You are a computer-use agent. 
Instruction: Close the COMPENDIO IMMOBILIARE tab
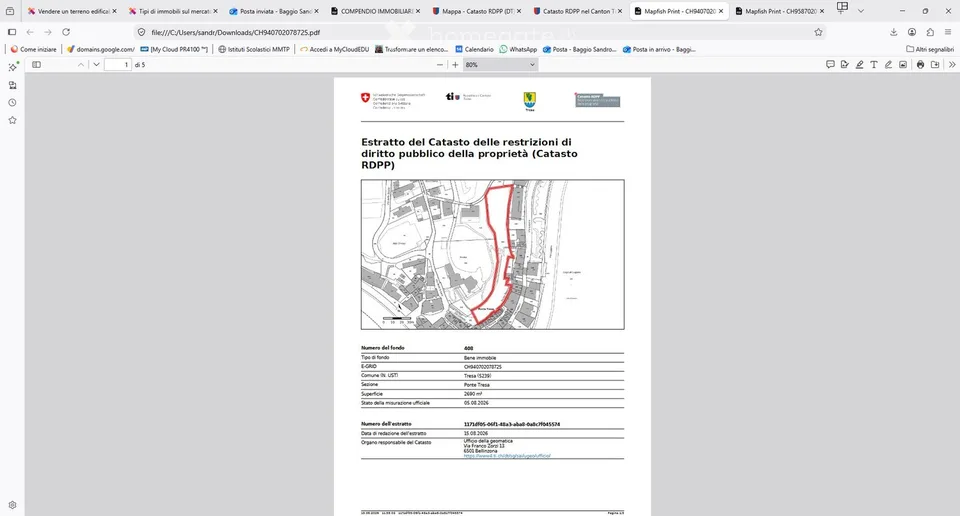pos(418,11)
